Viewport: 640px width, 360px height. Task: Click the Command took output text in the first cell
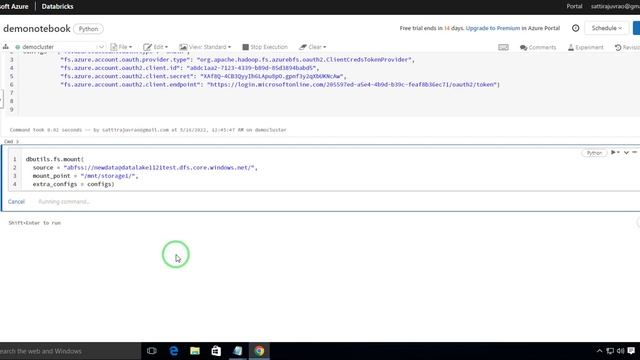(148, 130)
